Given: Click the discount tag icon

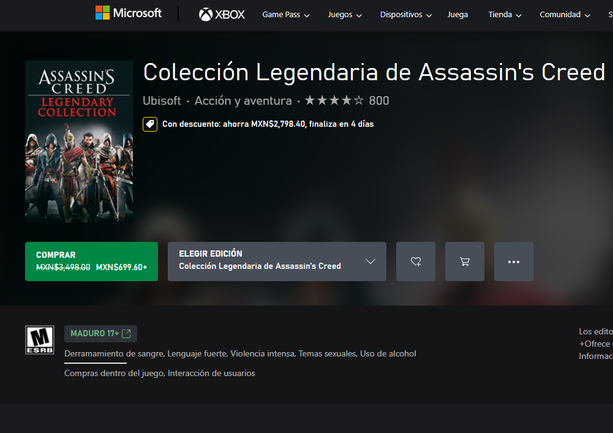Looking at the screenshot, I should point(150,124).
